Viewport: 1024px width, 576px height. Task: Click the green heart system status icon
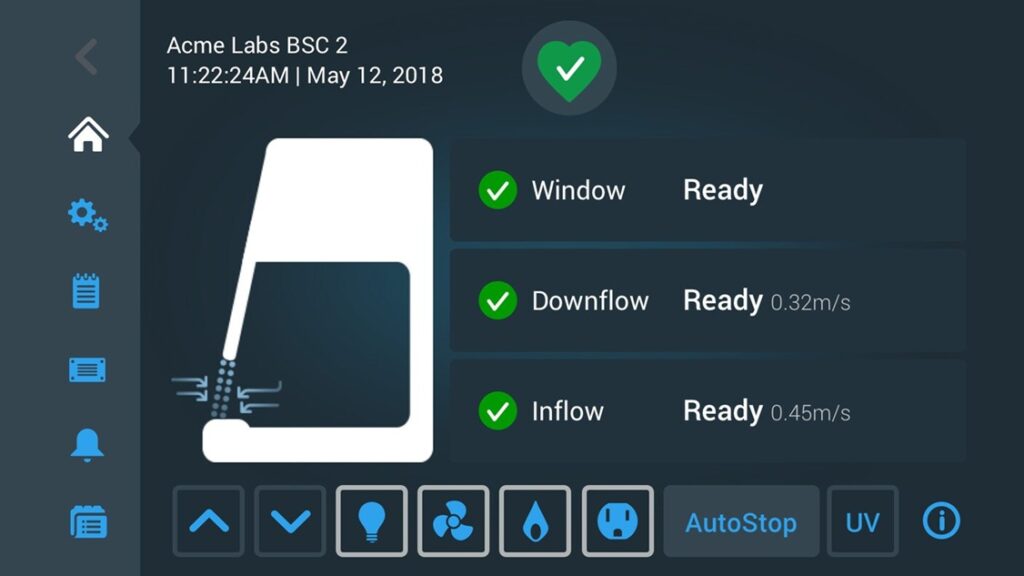pos(569,69)
